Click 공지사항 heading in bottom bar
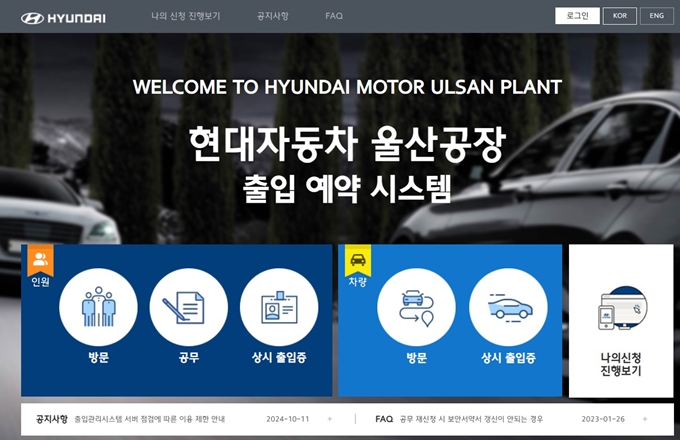 tap(52, 419)
